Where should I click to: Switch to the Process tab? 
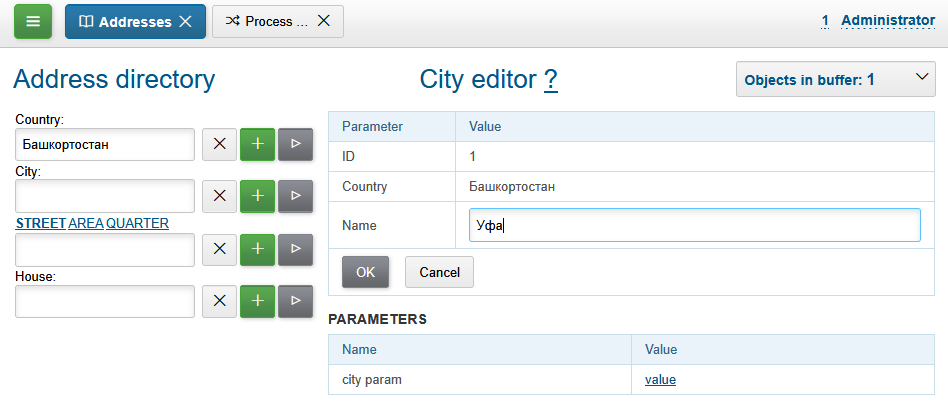pyautogui.click(x=267, y=21)
